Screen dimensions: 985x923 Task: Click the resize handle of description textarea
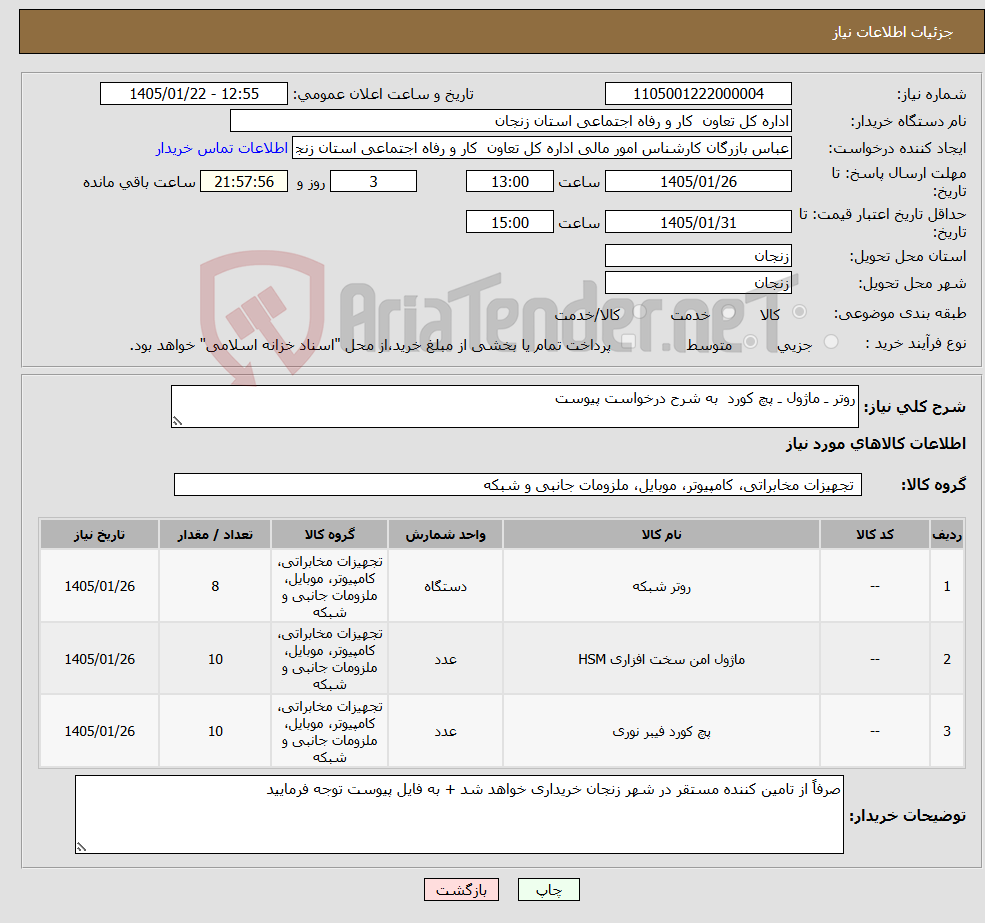tap(177, 422)
